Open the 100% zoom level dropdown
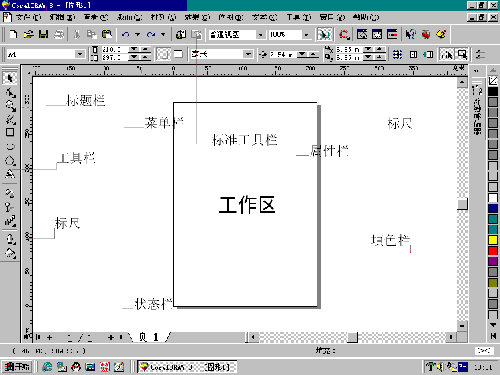The width and height of the screenshot is (500, 375). pyautogui.click(x=306, y=34)
